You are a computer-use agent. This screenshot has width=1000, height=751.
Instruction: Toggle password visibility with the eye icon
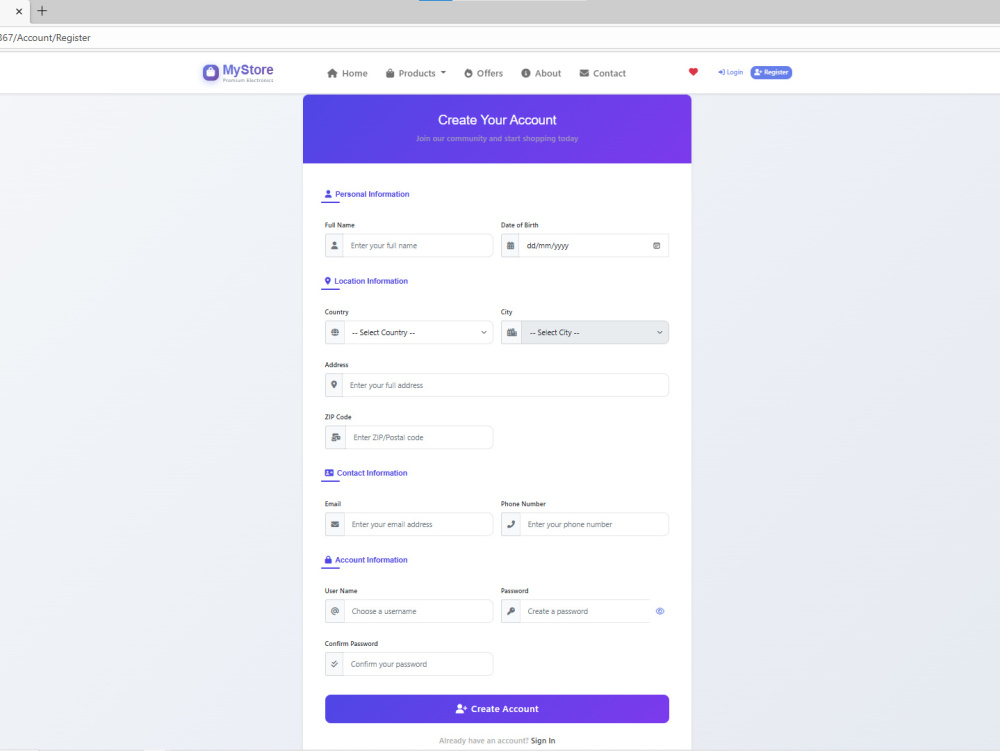coord(660,611)
